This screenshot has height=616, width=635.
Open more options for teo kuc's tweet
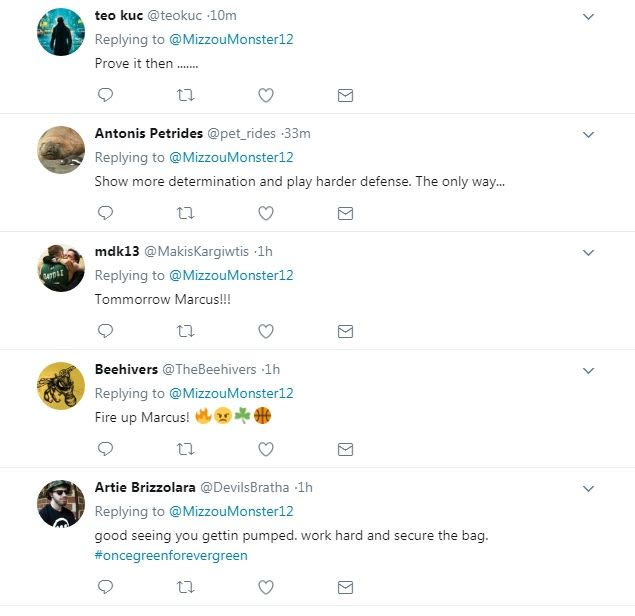[588, 17]
